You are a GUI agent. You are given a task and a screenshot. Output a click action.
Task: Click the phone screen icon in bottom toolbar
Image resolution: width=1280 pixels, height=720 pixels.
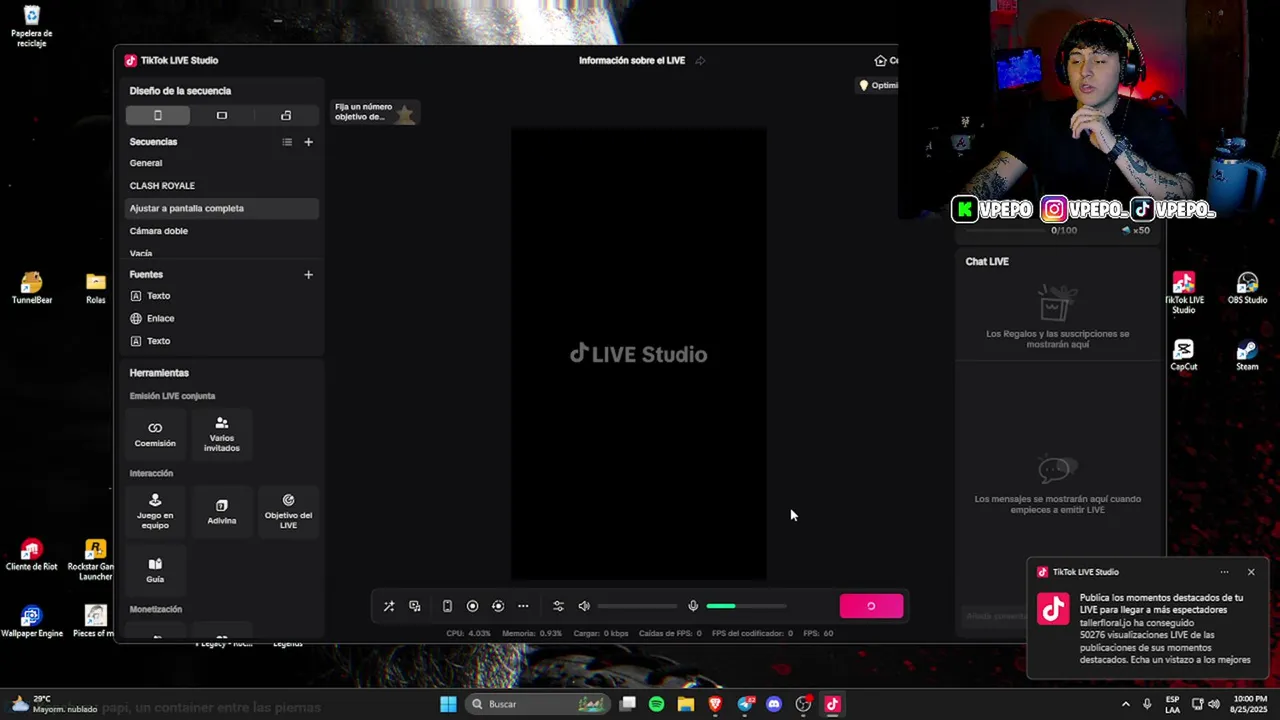447,606
